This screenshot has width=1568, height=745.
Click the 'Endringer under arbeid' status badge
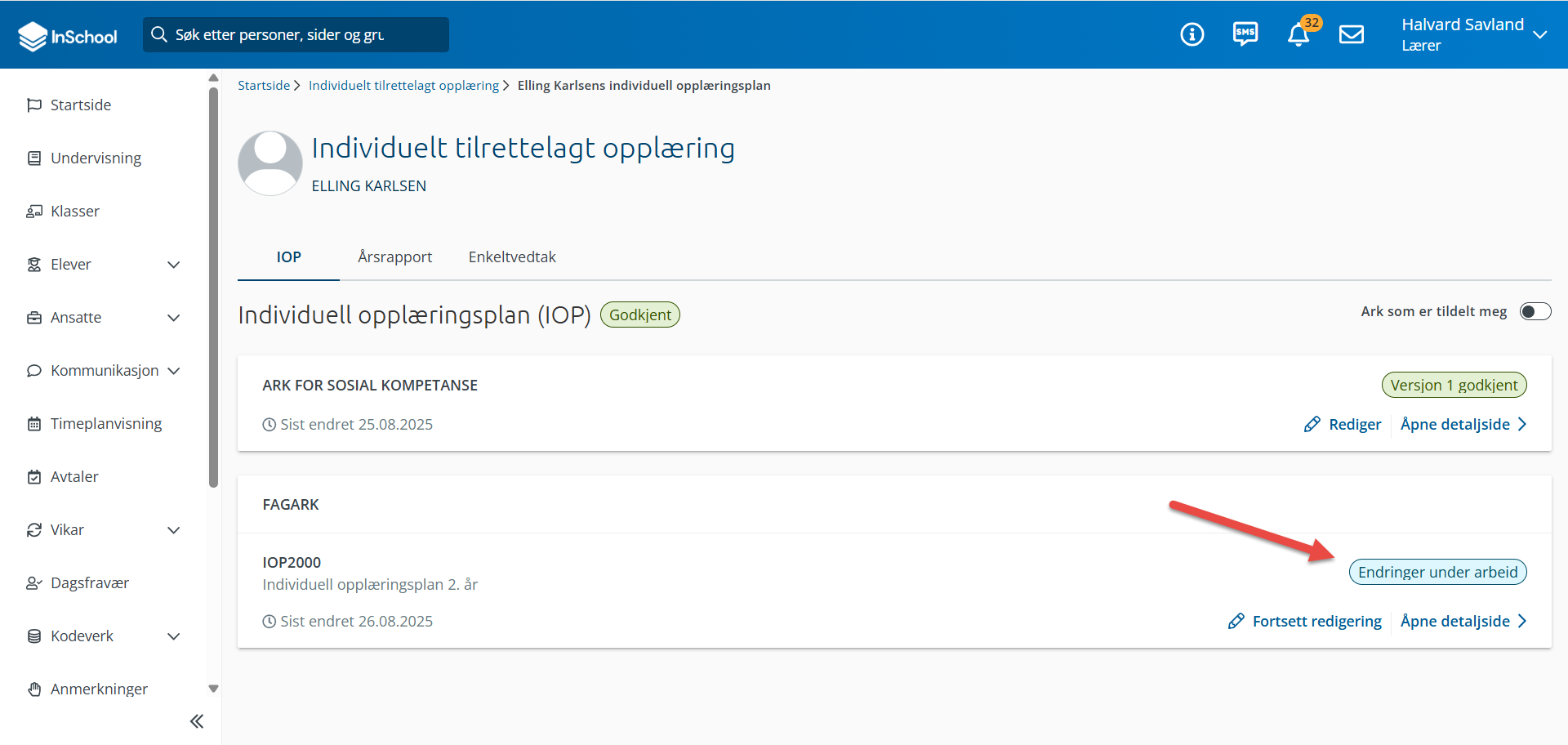(x=1437, y=572)
